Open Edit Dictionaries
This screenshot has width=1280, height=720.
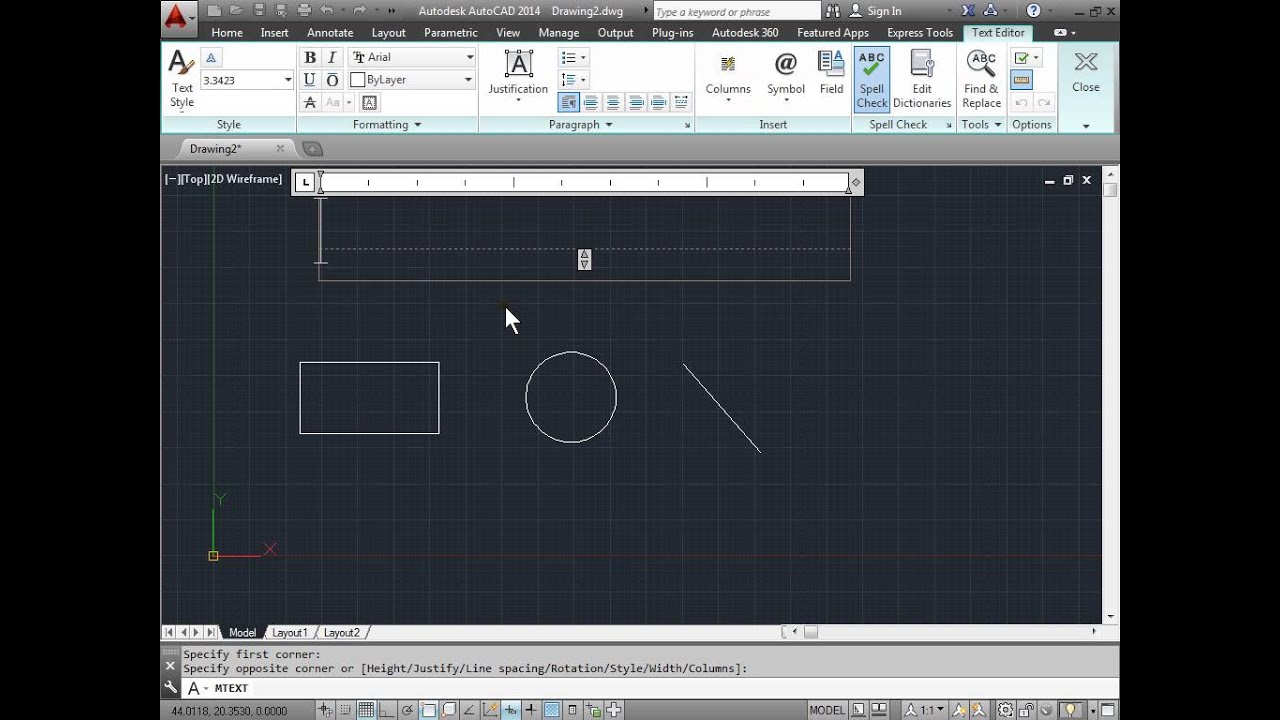(x=922, y=79)
